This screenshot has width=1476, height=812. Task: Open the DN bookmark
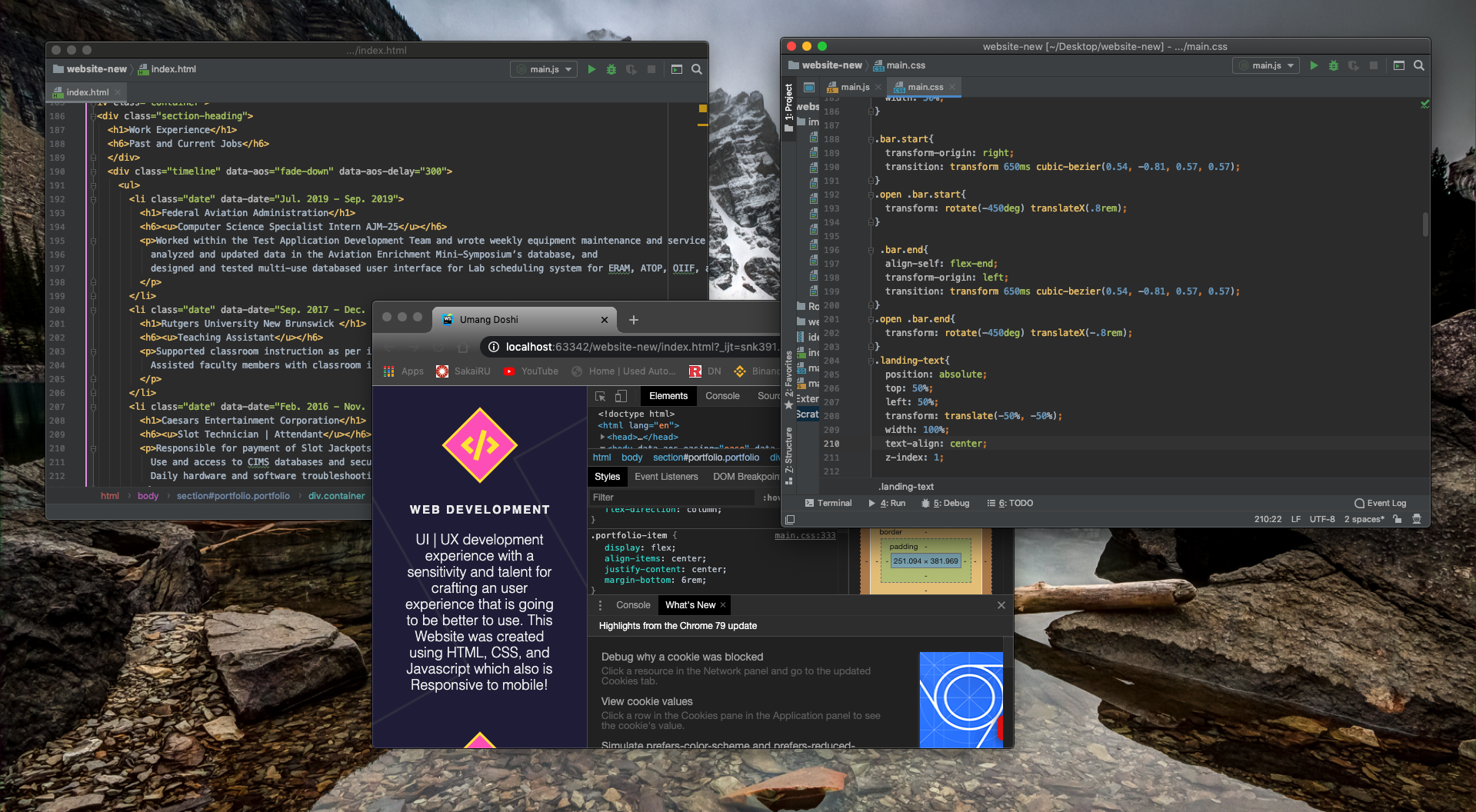point(705,371)
